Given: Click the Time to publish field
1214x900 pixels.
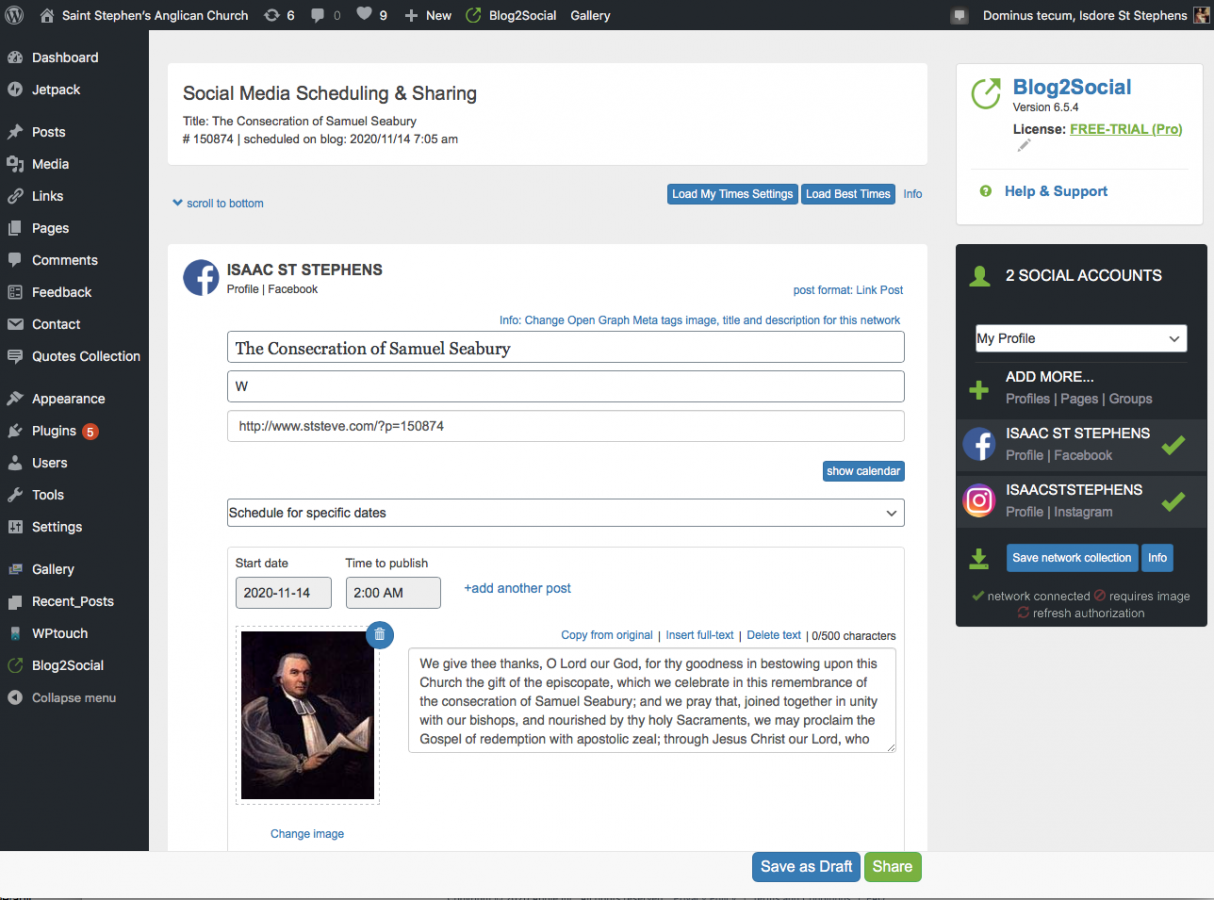Looking at the screenshot, I should tap(393, 592).
